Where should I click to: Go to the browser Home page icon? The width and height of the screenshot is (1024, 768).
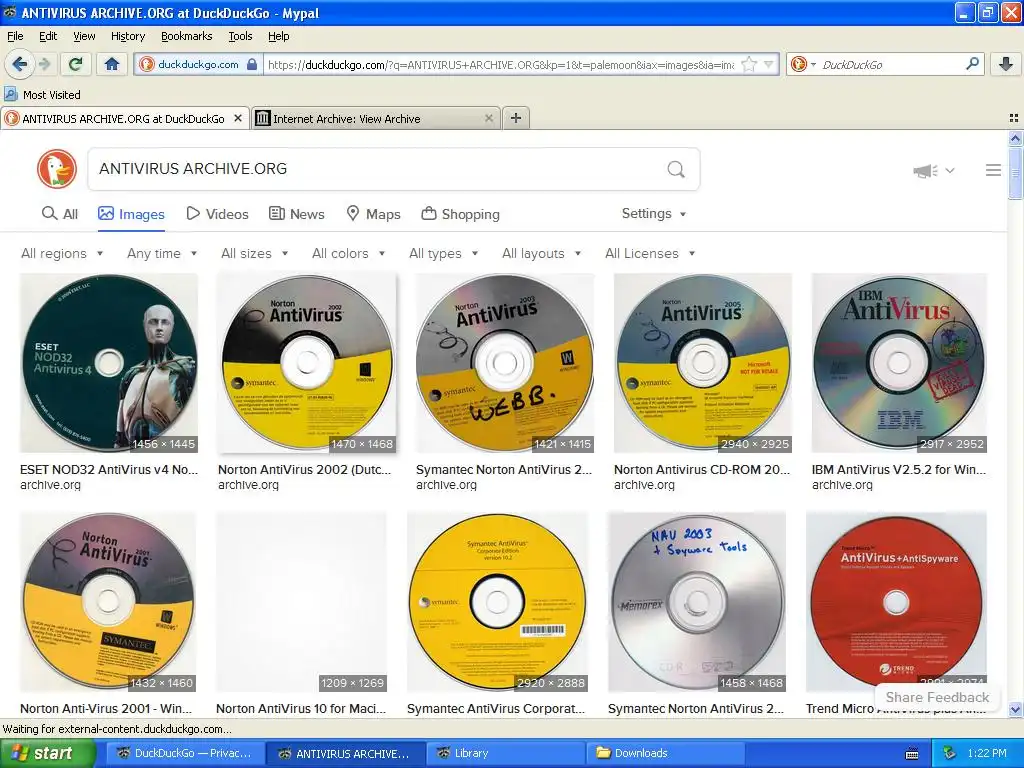click(112, 64)
